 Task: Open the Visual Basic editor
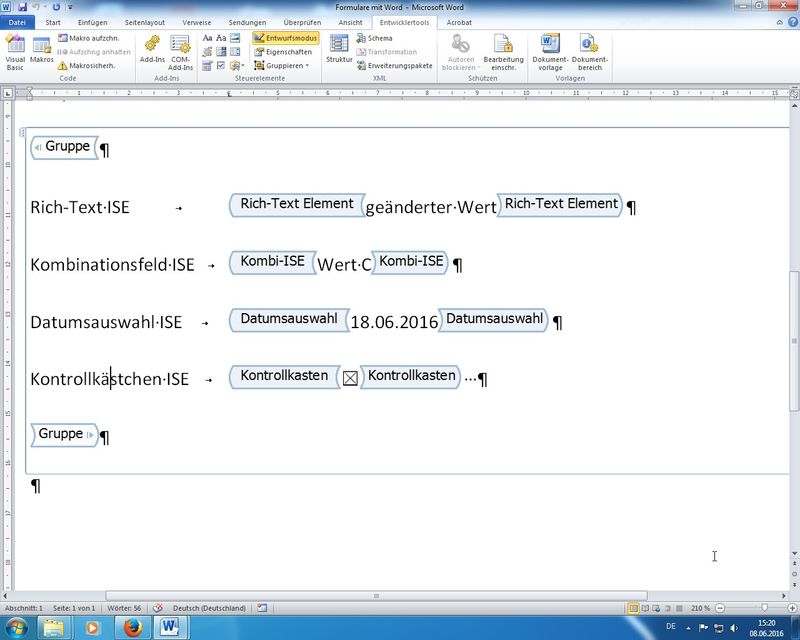pyautogui.click(x=15, y=52)
